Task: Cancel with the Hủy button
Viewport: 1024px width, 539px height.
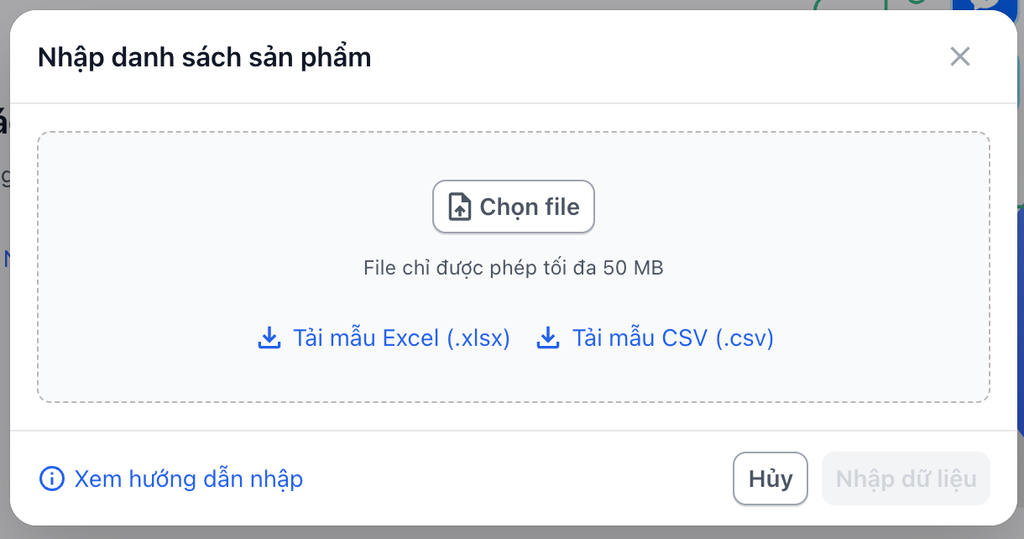Action: (x=770, y=479)
